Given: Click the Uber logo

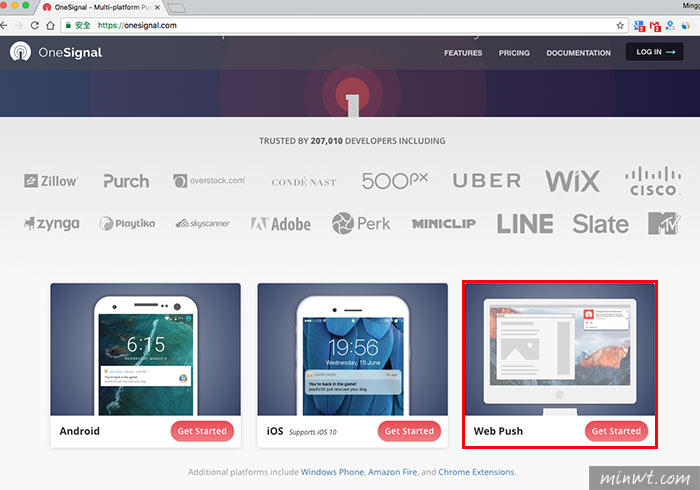Looking at the screenshot, I should point(487,181).
